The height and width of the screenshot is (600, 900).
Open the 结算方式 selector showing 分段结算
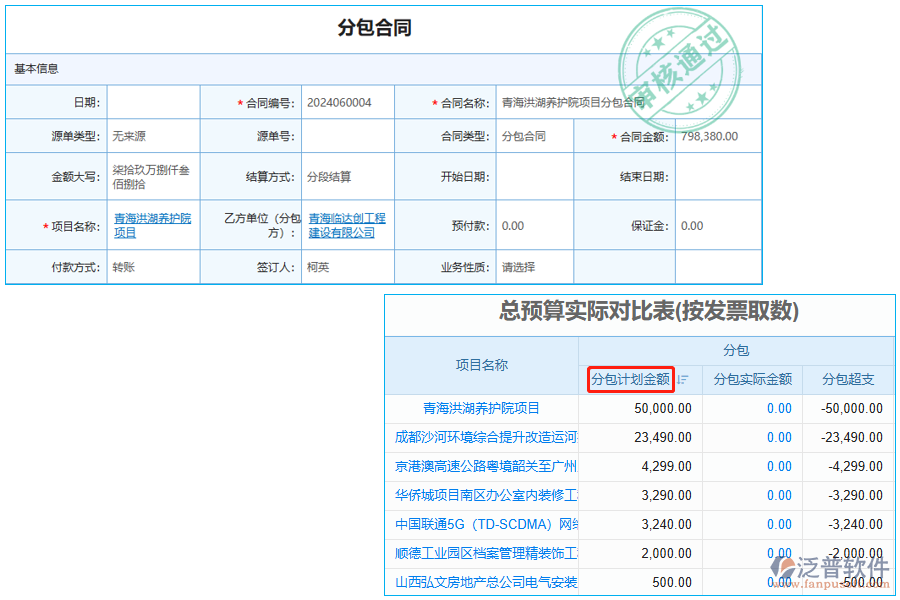click(x=347, y=177)
